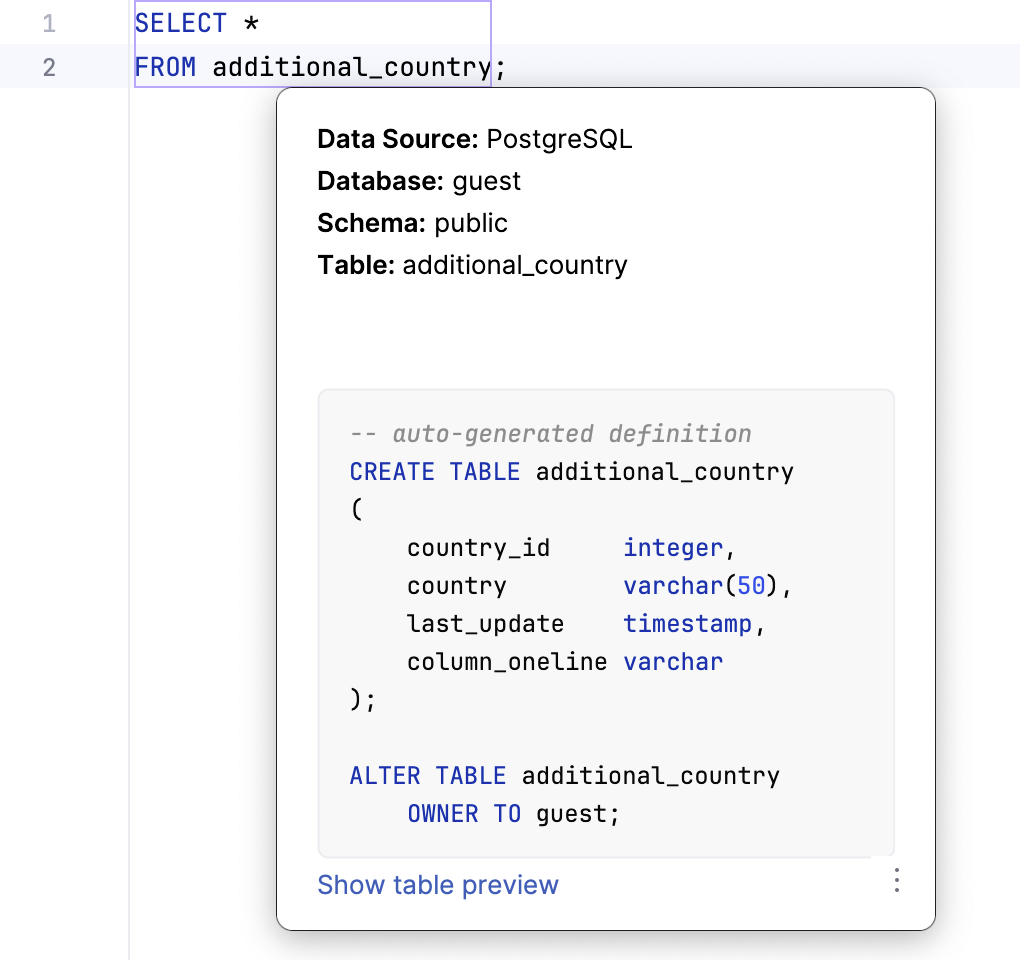This screenshot has height=960, width=1020.
Task: Click the ALTER TABLE statement in the definition
Action: pyautogui.click(x=427, y=775)
